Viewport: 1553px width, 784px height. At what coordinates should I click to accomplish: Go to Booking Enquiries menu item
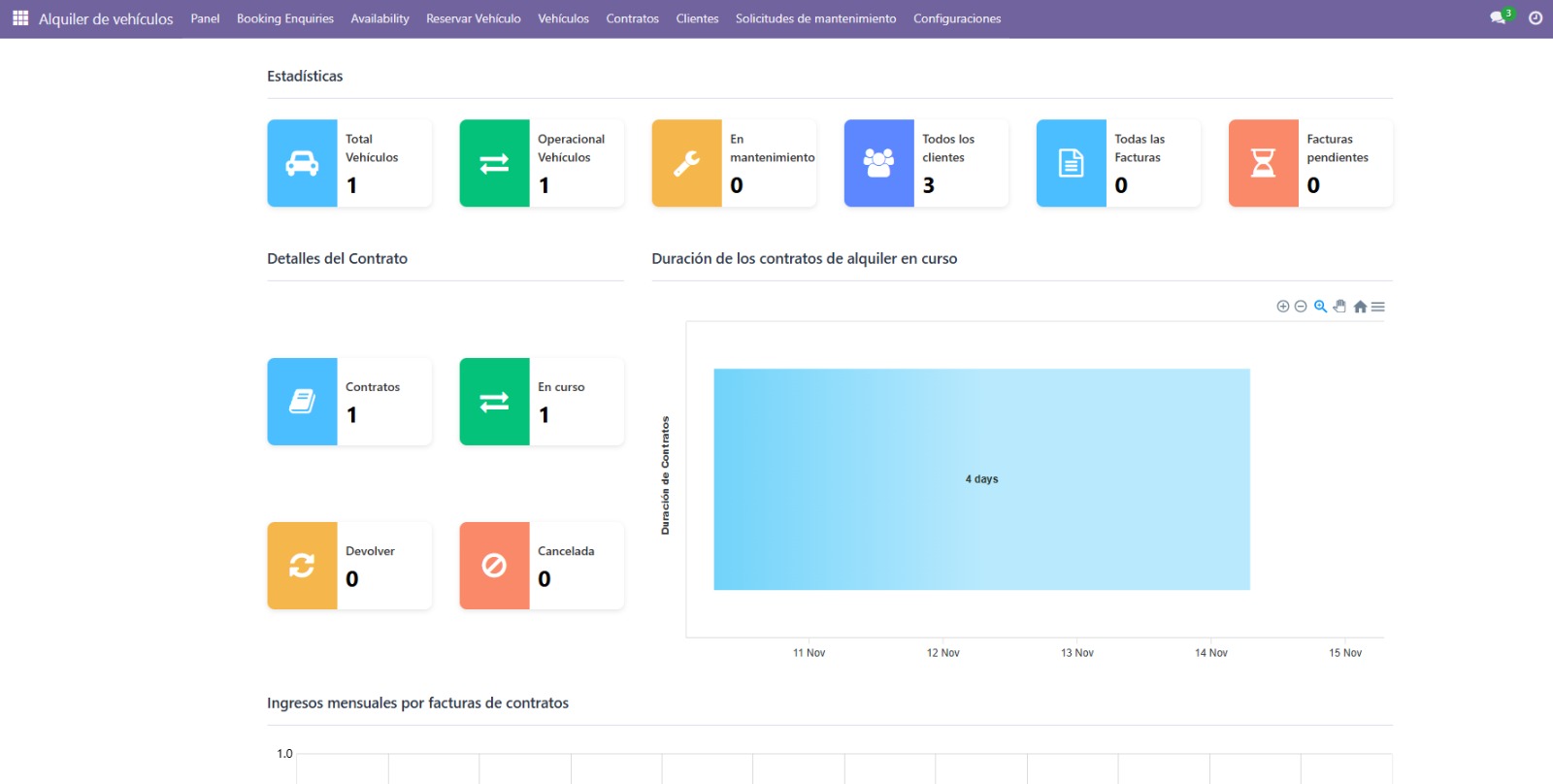(x=284, y=18)
